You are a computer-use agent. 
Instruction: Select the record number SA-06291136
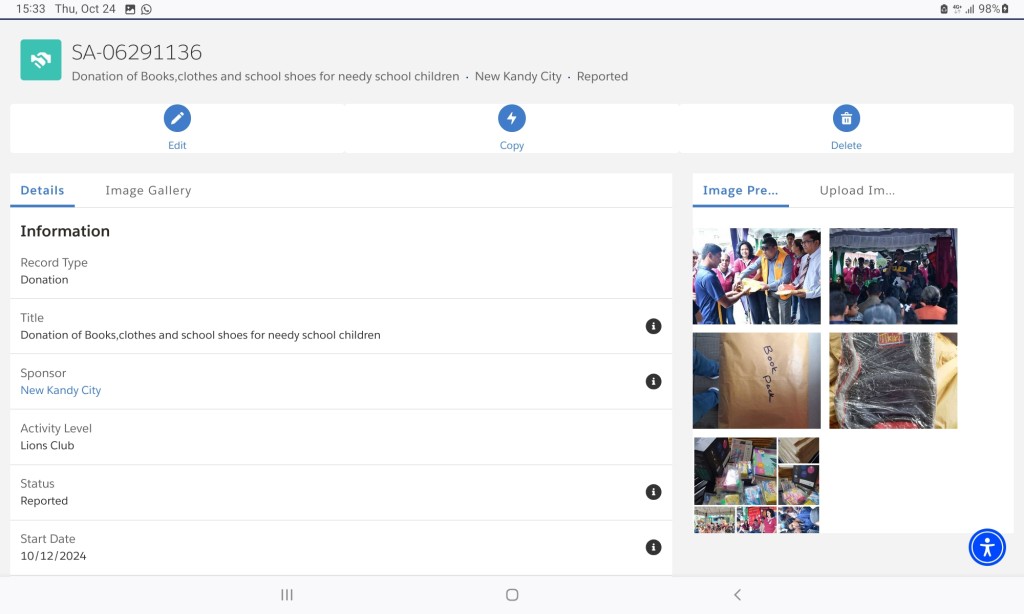(136, 52)
